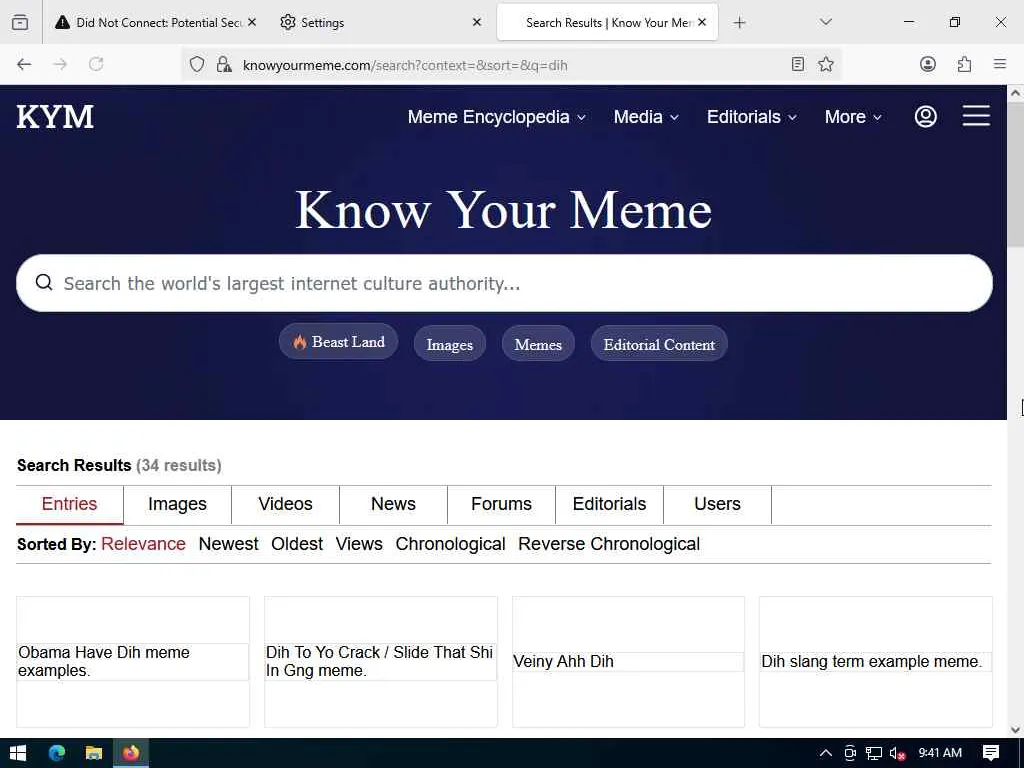Select the Images pill under search bar

pyautogui.click(x=449, y=344)
